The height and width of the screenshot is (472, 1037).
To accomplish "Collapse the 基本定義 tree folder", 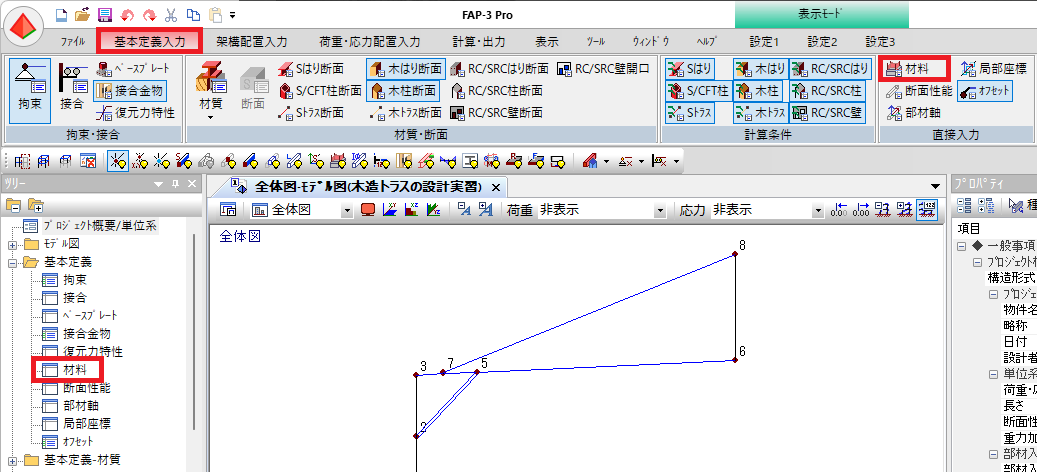I will (12, 262).
